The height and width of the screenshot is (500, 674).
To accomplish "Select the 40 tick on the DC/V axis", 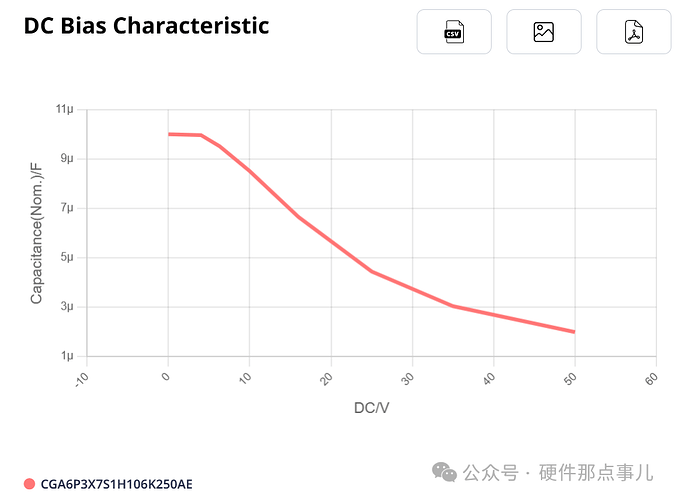I will point(490,376).
